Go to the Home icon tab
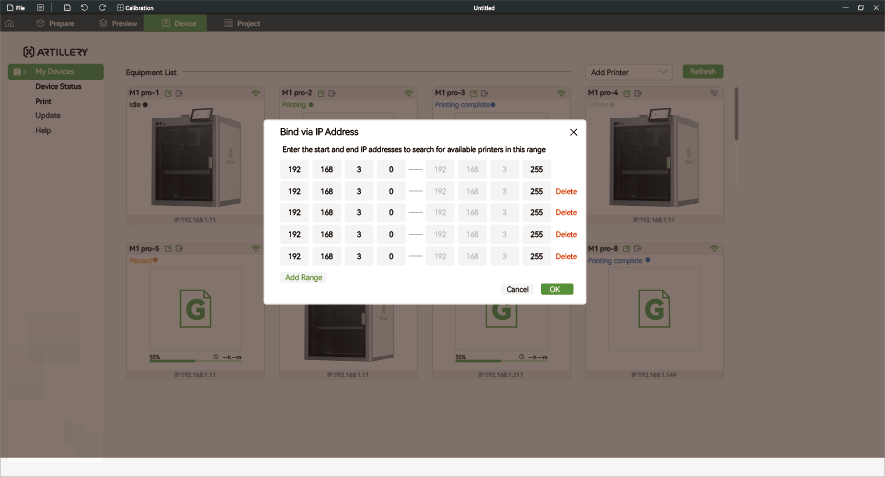The height and width of the screenshot is (477, 885). point(10,24)
